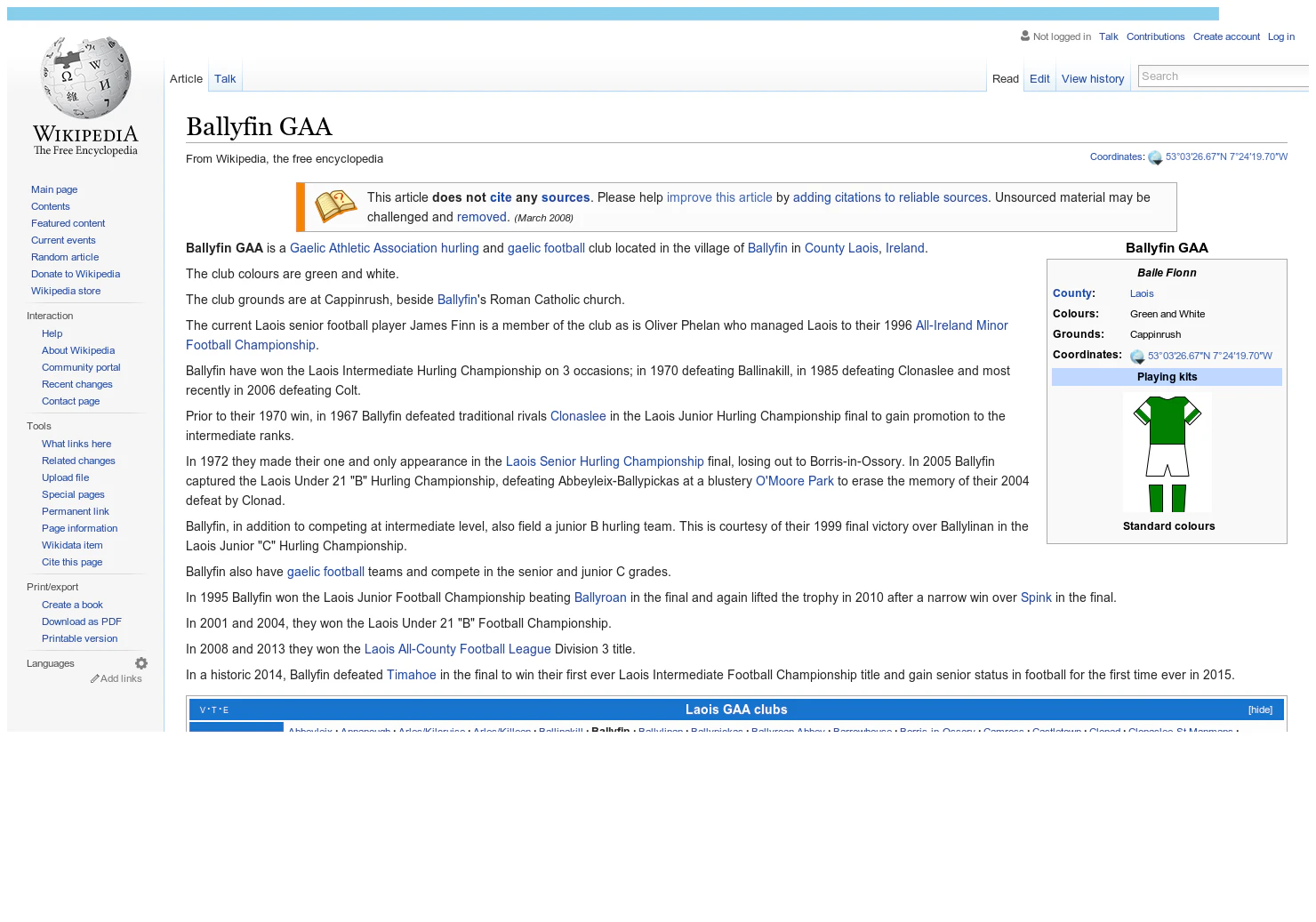This screenshot has width=1316, height=922.
Task: Open Wikipedia store link
Action: click(66, 291)
